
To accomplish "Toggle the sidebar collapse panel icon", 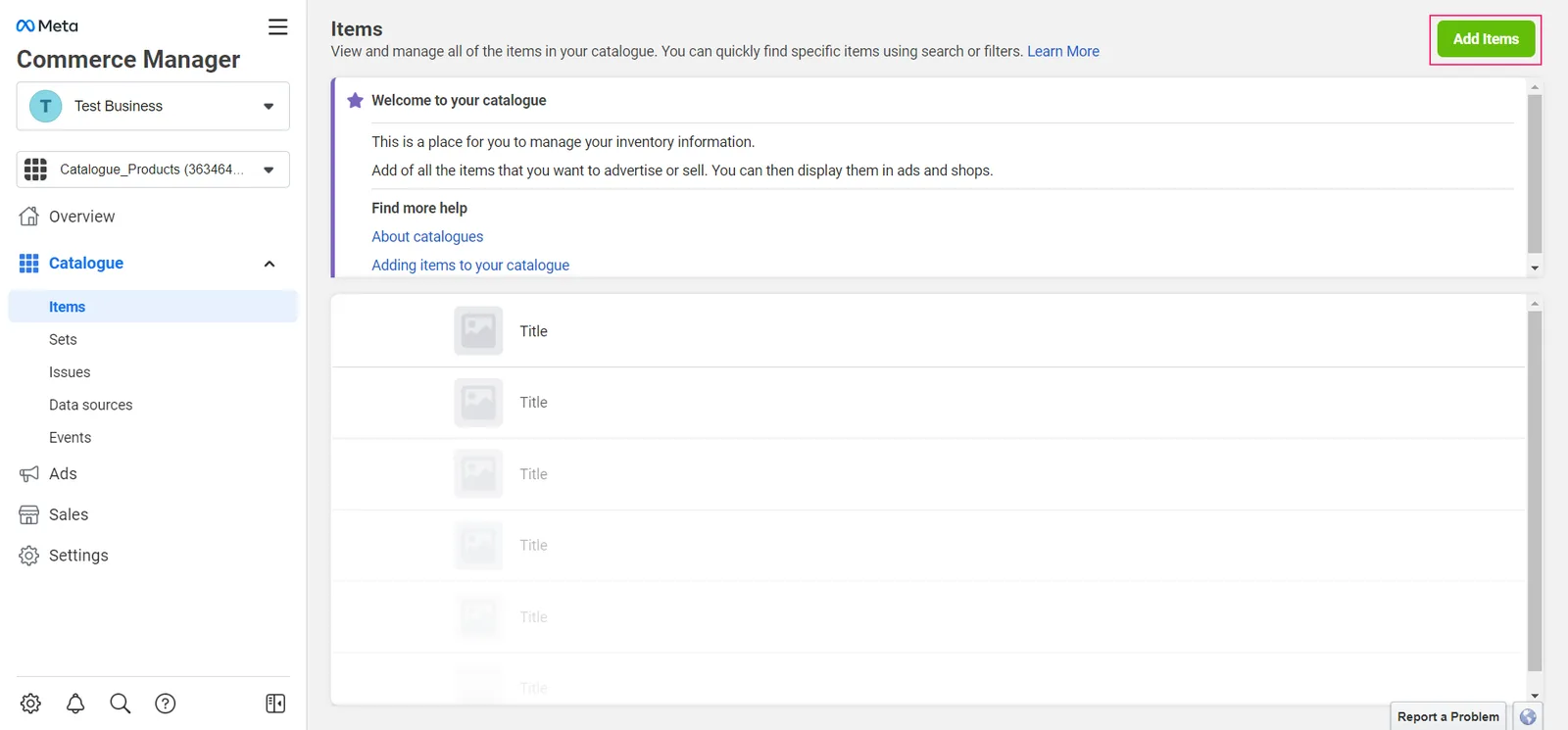I will (x=275, y=704).
